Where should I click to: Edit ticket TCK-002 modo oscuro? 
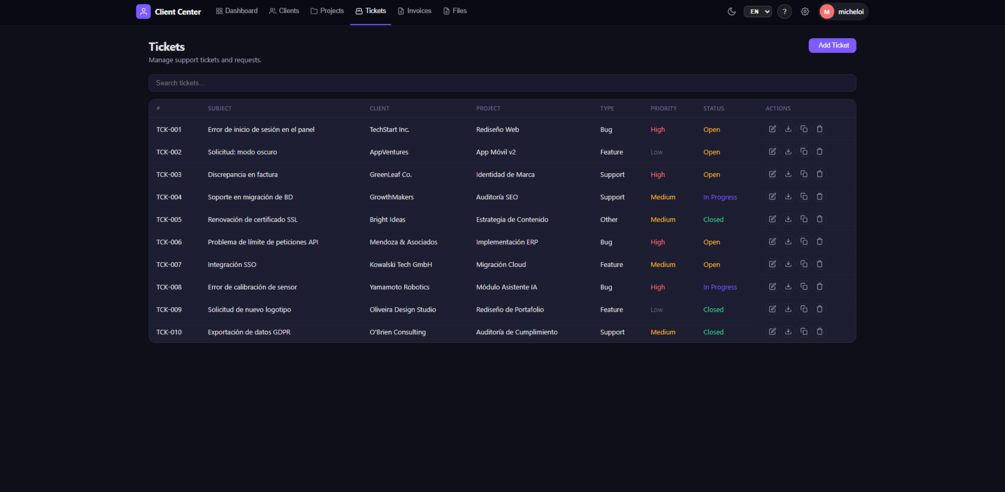772,152
